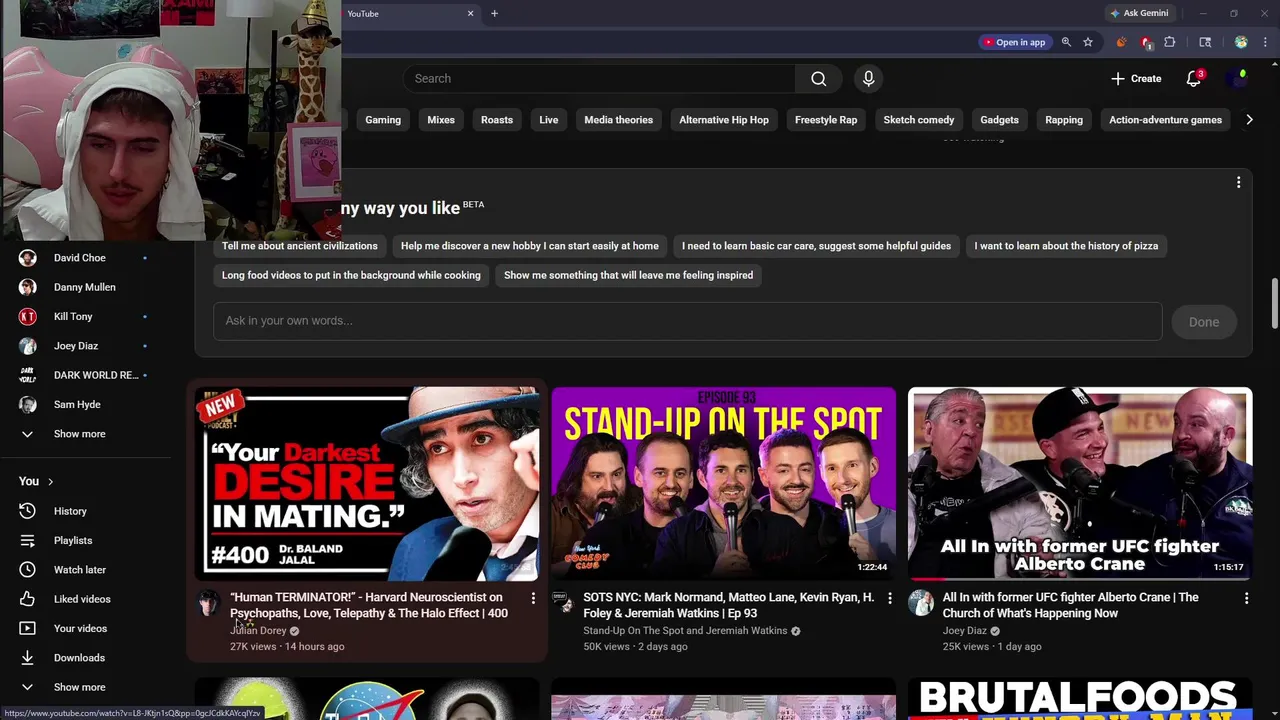Screen dimensions: 1280x720
Task: Open a new browser tab
Action: (x=494, y=13)
